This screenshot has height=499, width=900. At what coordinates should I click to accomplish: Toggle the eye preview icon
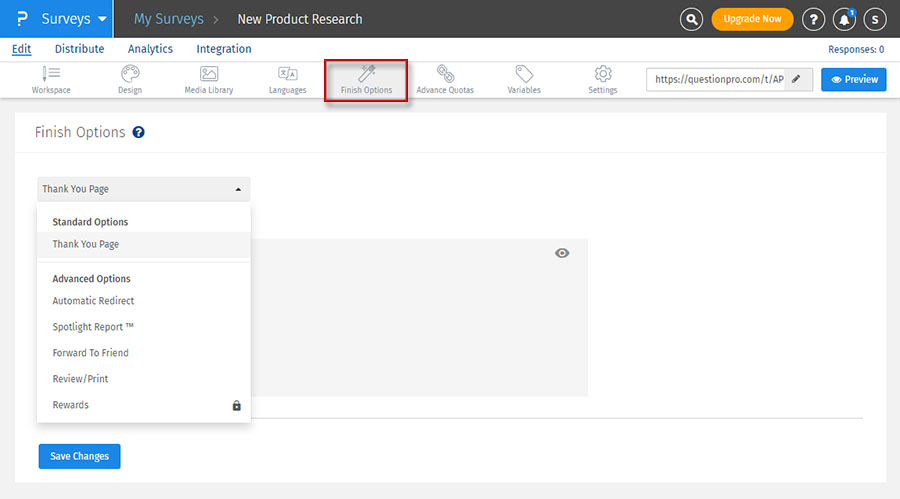click(562, 253)
